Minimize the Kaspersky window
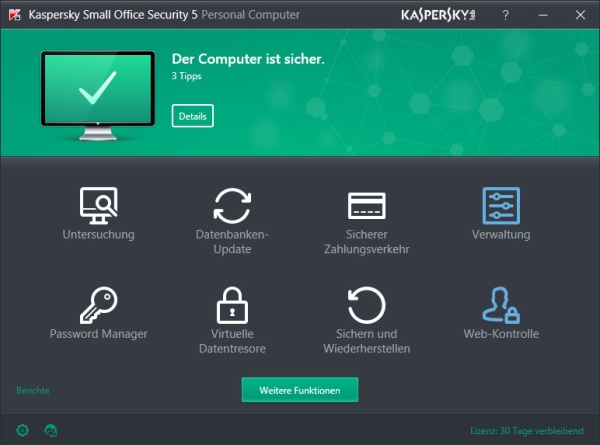 click(x=543, y=15)
